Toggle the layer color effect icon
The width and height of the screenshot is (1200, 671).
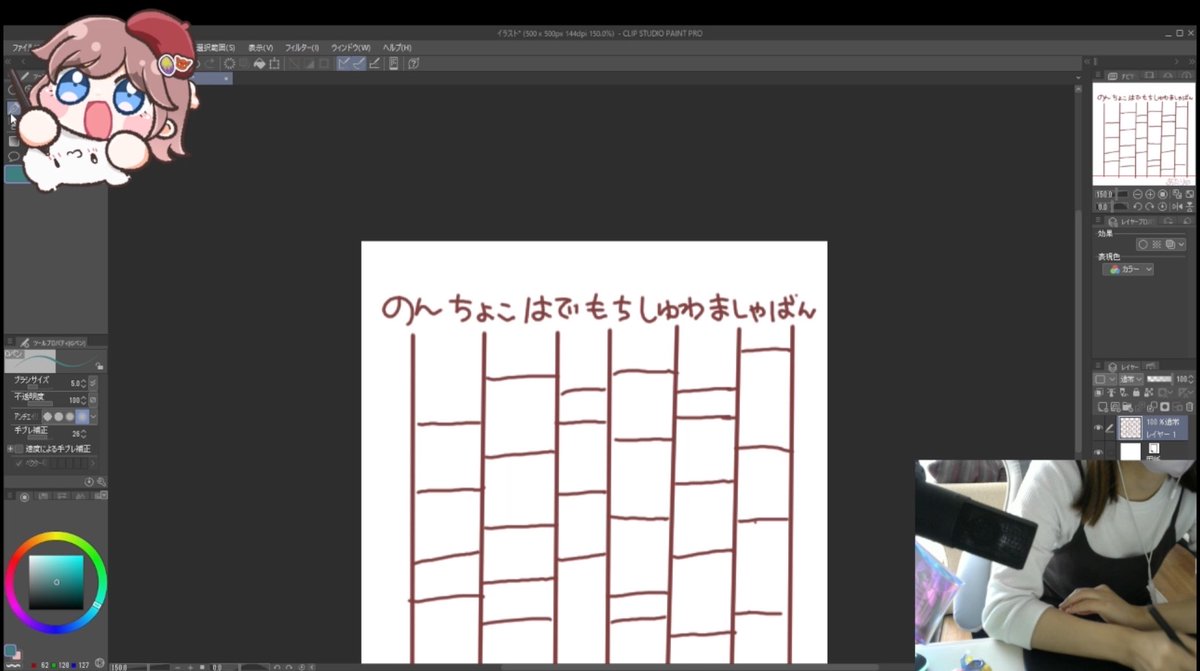[1170, 244]
